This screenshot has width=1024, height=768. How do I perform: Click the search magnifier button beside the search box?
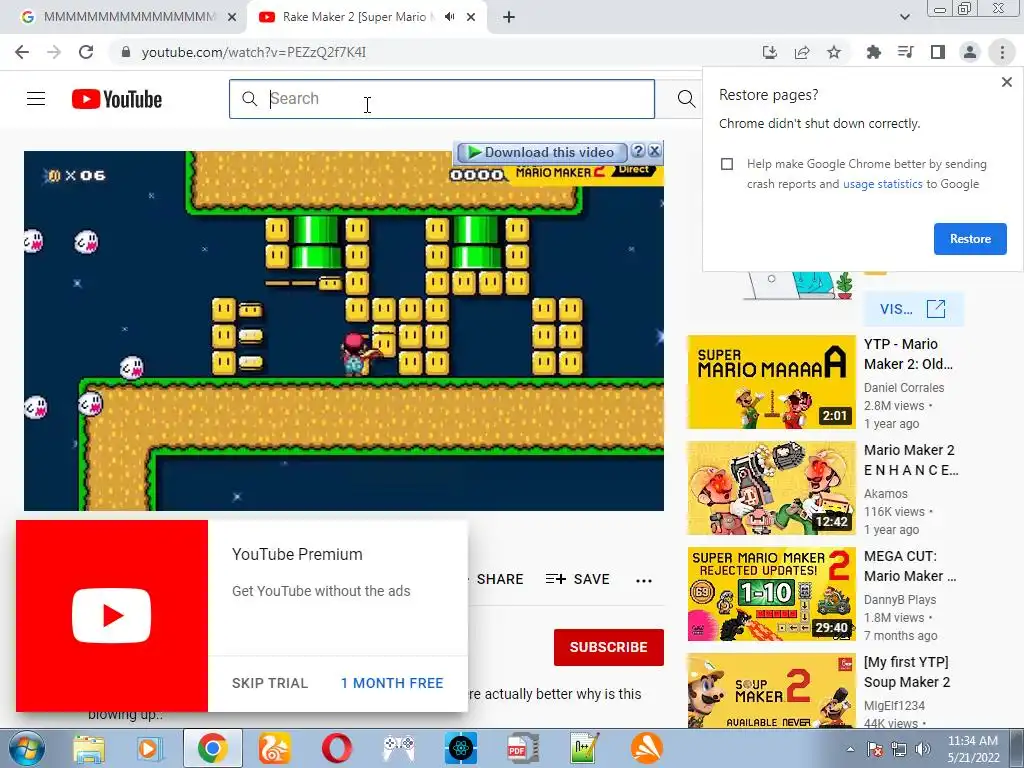686,99
